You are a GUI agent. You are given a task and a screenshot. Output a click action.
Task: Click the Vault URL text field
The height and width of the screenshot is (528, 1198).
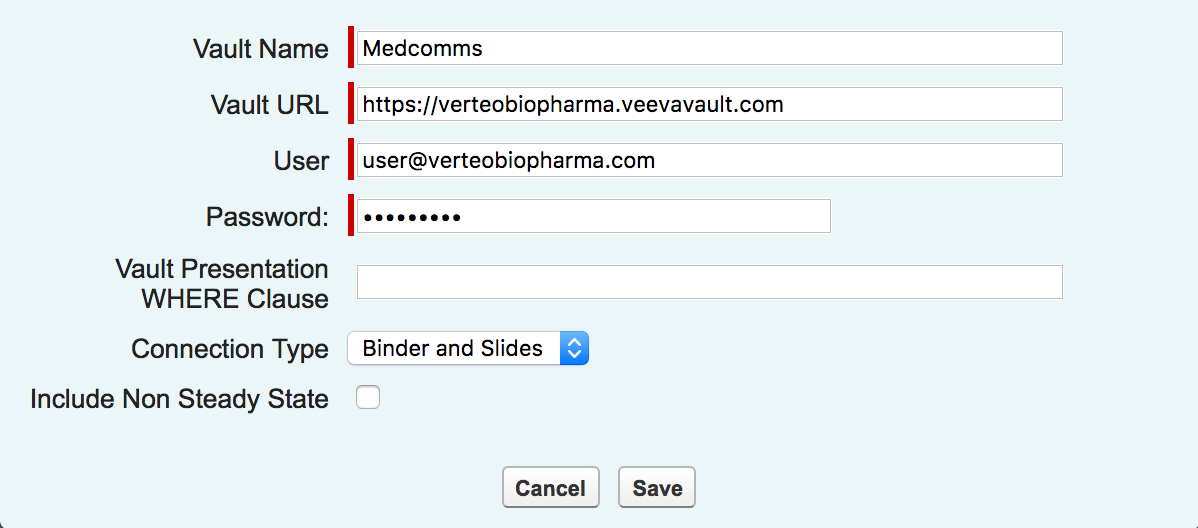click(x=709, y=104)
